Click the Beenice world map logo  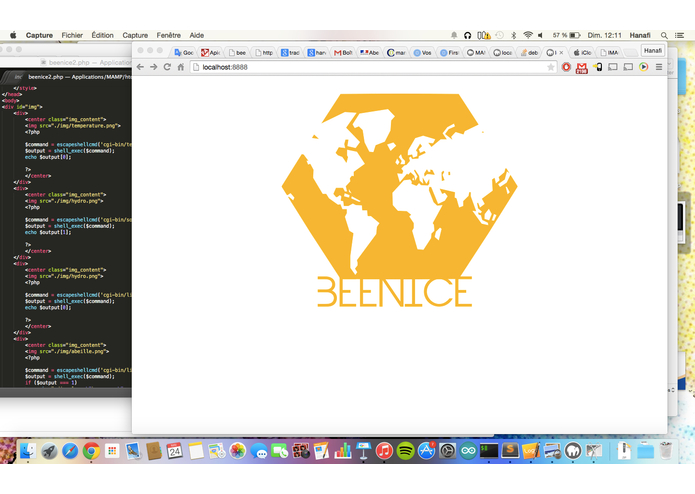click(x=399, y=200)
